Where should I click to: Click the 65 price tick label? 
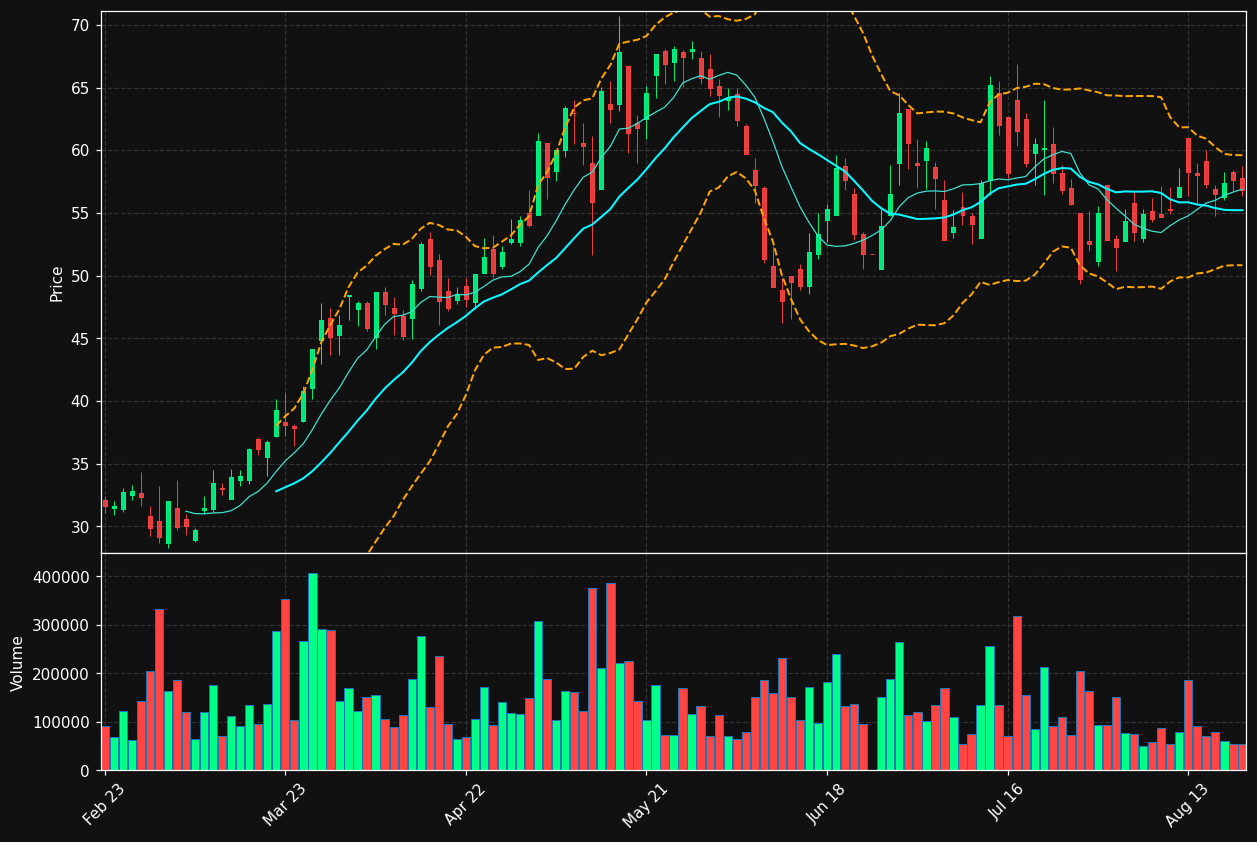[x=80, y=88]
